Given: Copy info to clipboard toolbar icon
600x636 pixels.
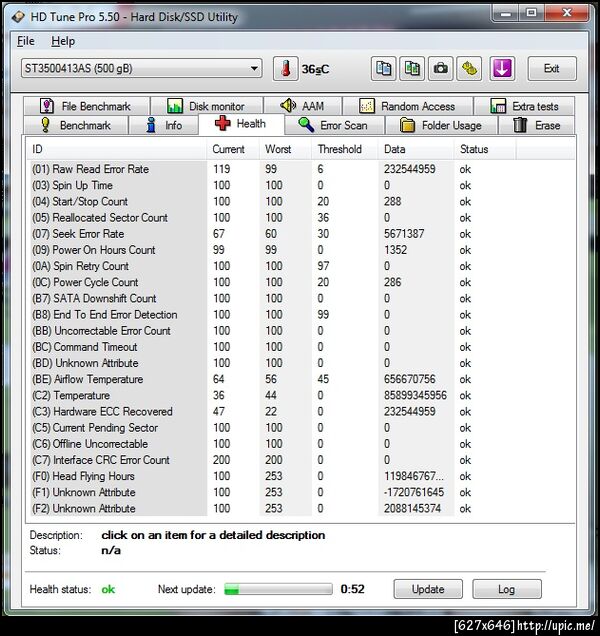Looking at the screenshot, I should pyautogui.click(x=383, y=69).
